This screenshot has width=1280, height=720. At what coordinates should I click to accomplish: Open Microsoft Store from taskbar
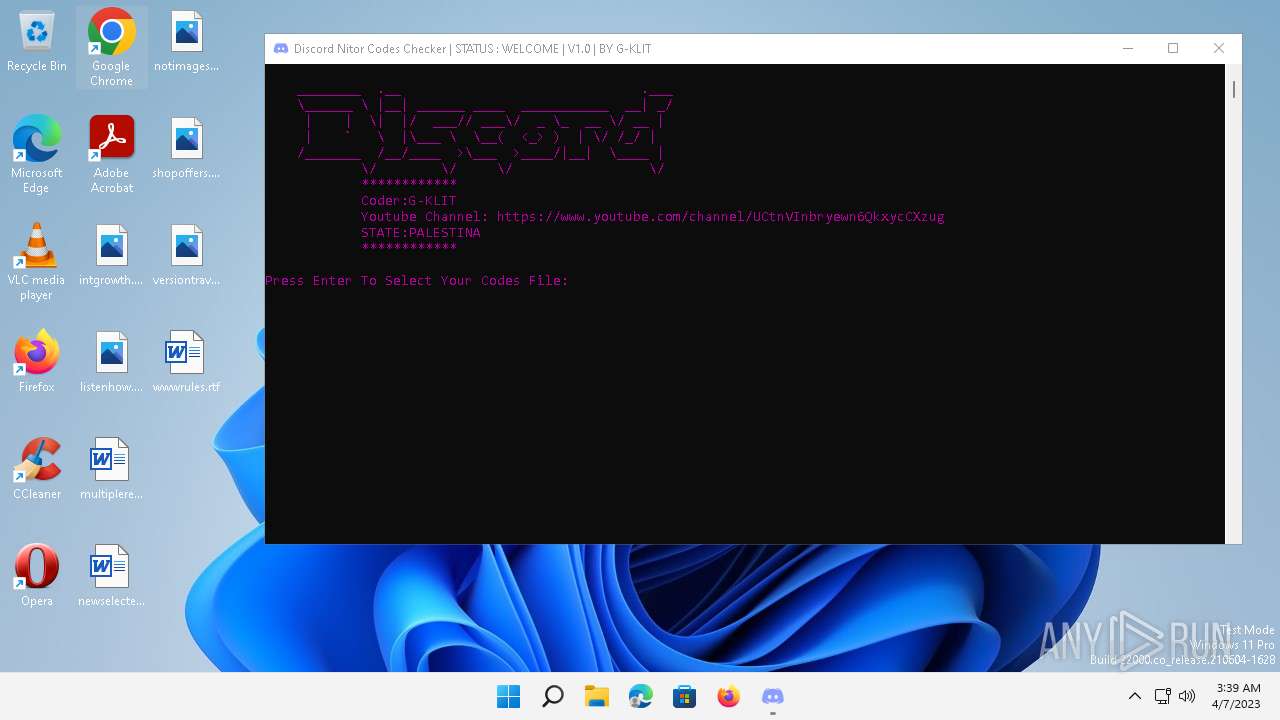[x=685, y=696]
